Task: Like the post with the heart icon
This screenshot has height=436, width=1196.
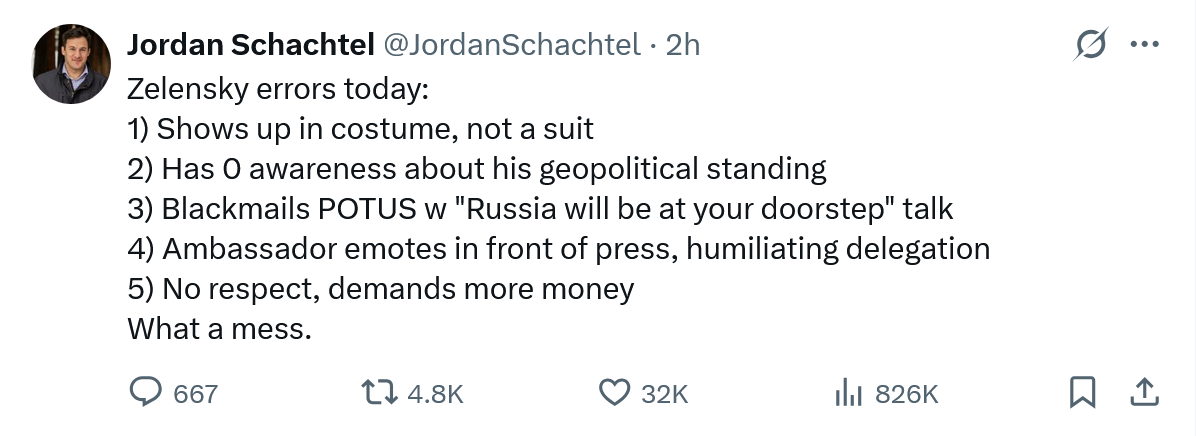Action: 613,393
